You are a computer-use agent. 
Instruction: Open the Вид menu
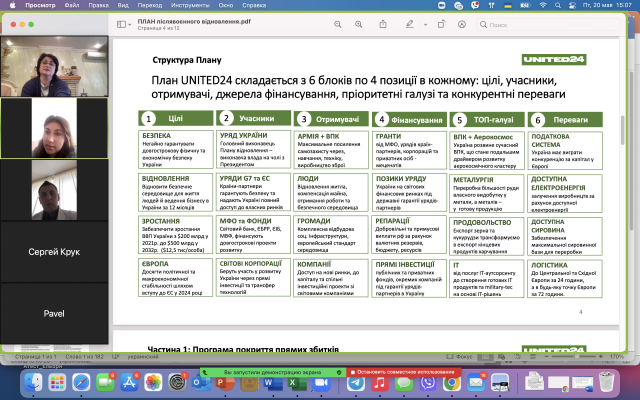coord(123,5)
